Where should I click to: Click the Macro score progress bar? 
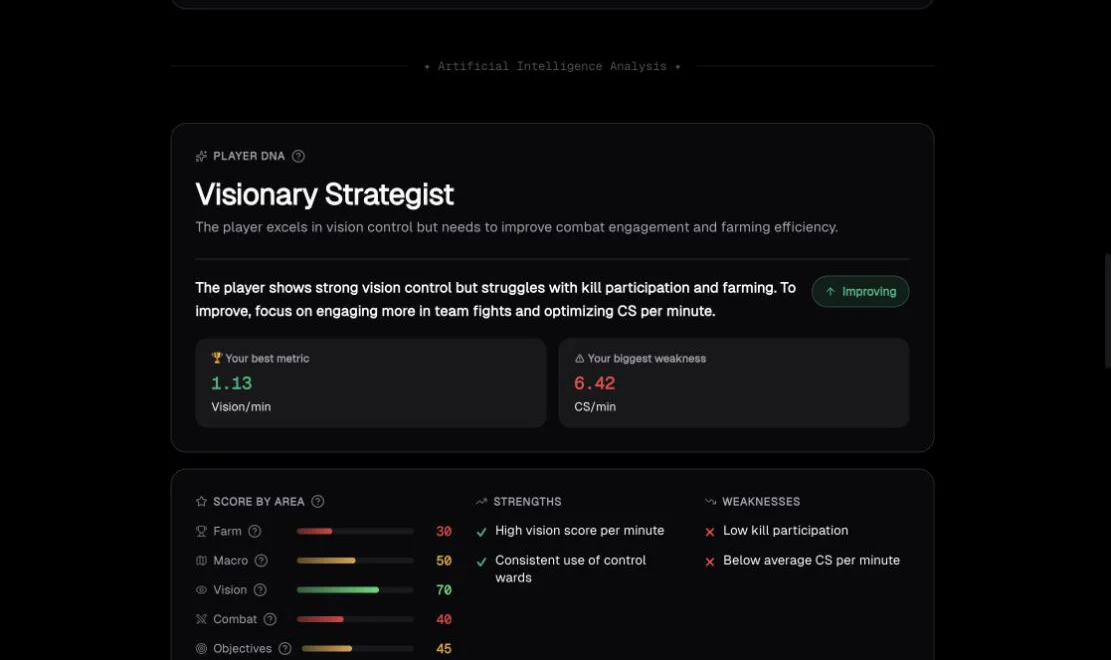coord(355,560)
